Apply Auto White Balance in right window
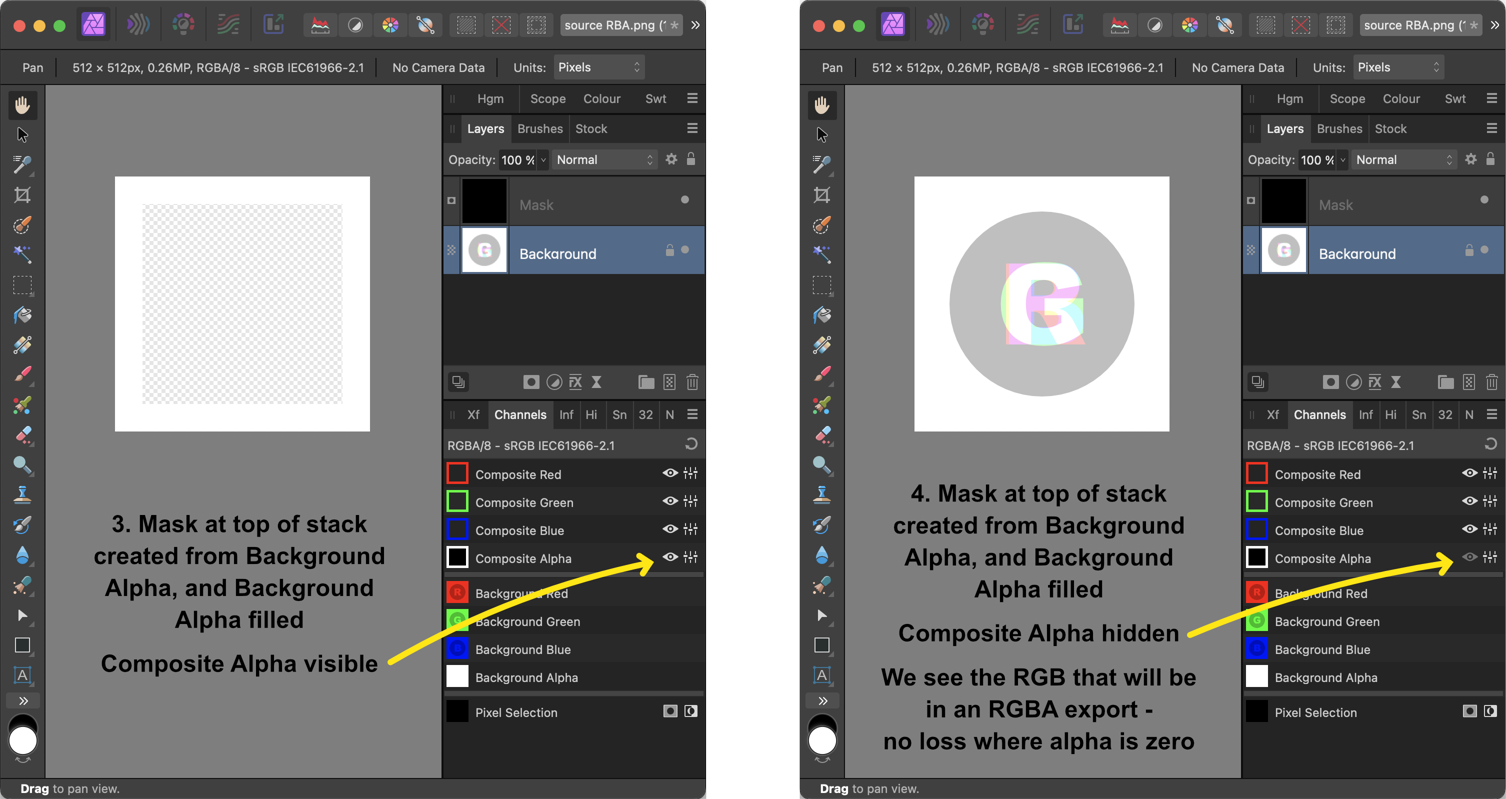Viewport: 1506px width, 799px height. pyautogui.click(x=1225, y=25)
